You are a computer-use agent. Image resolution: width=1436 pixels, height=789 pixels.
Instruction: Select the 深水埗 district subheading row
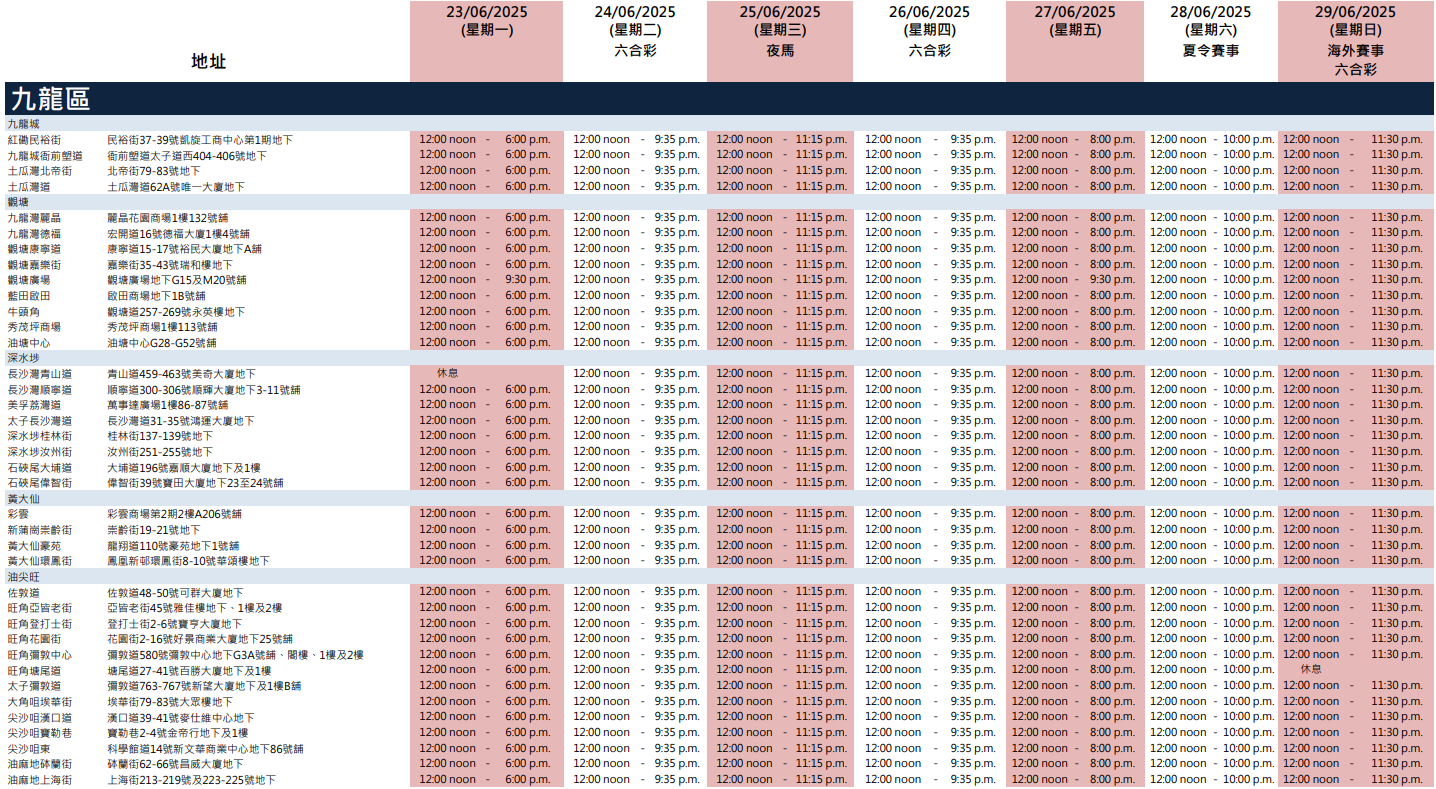(24, 357)
